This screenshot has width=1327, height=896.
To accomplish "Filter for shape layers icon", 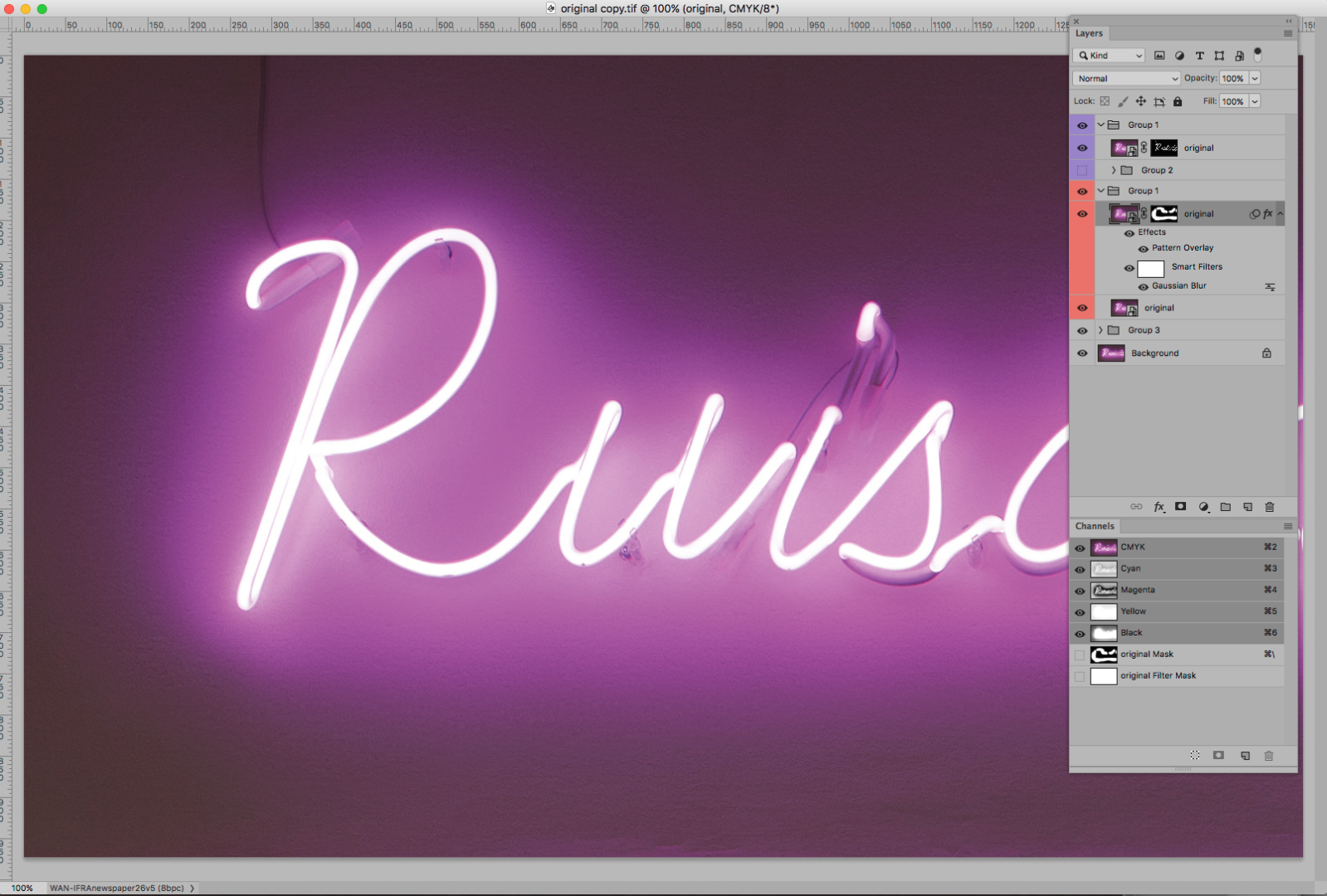I will pos(1219,56).
